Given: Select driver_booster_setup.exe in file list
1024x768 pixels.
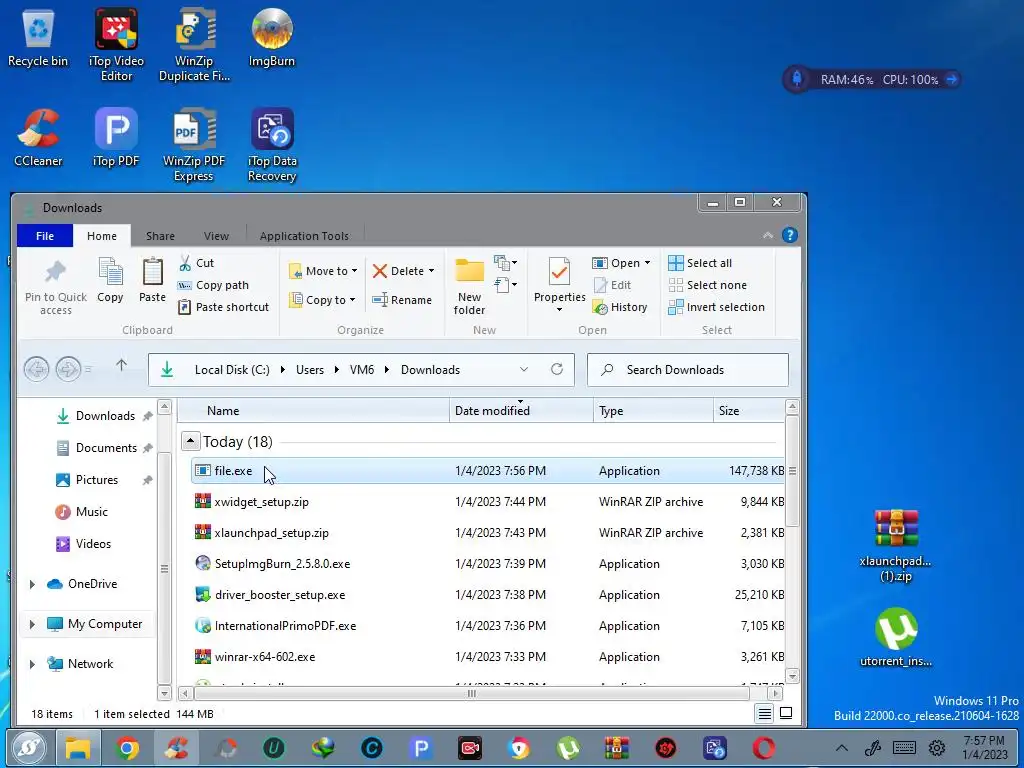Looking at the screenshot, I should 488,595.
